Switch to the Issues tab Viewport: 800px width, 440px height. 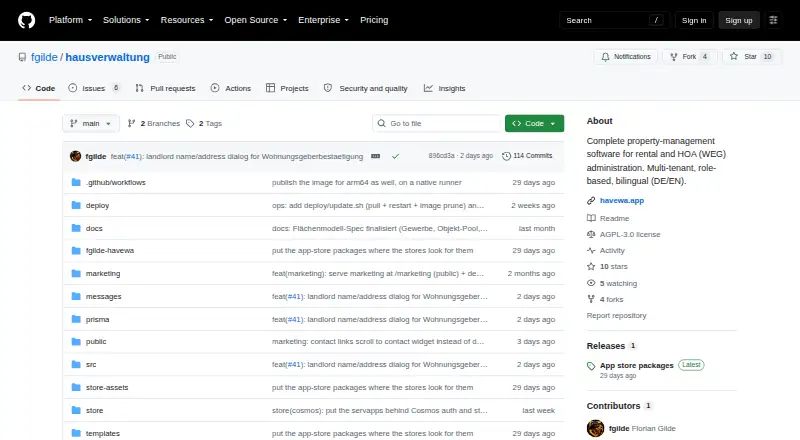(x=95, y=88)
